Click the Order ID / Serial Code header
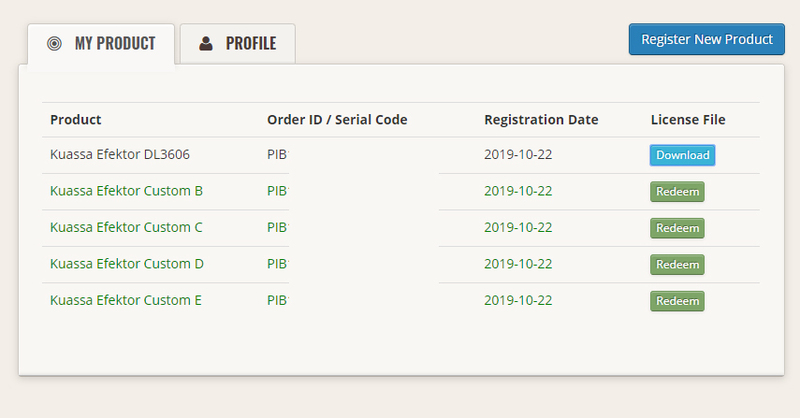 click(x=337, y=120)
